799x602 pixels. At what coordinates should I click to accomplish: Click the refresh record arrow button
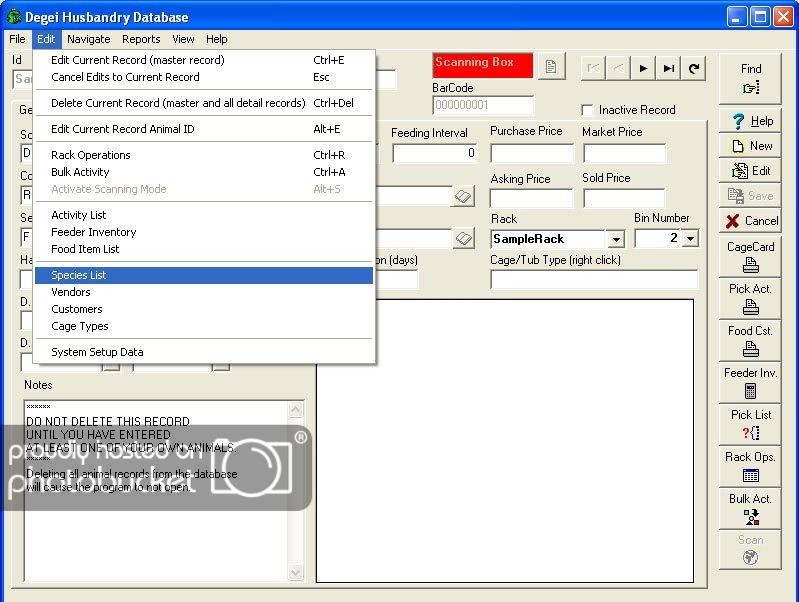coord(694,68)
